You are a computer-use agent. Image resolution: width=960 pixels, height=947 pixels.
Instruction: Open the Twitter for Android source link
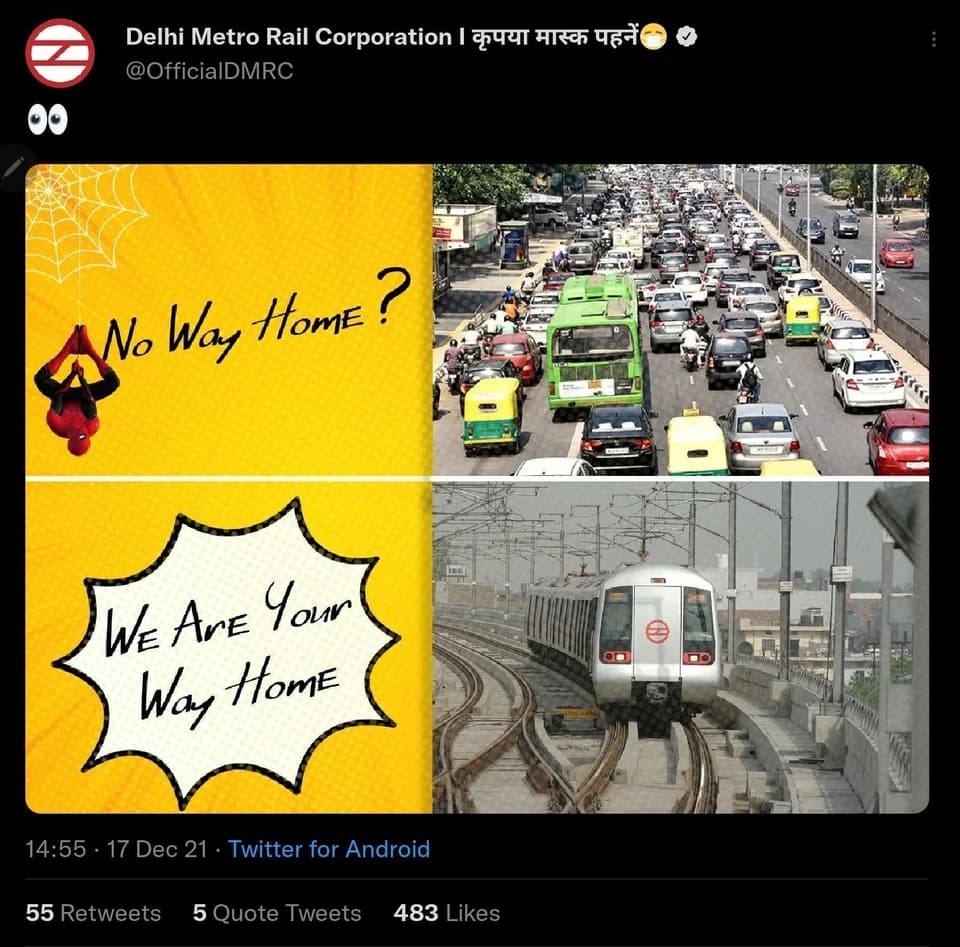pos(329,849)
